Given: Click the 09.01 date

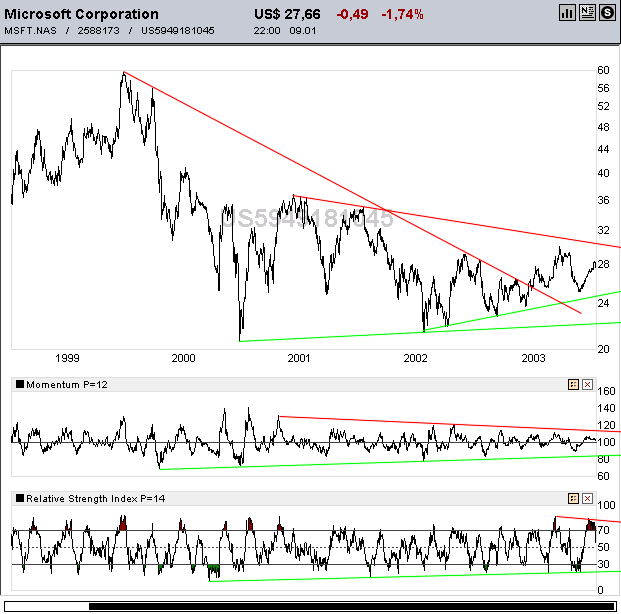Looking at the screenshot, I should click(x=303, y=31).
